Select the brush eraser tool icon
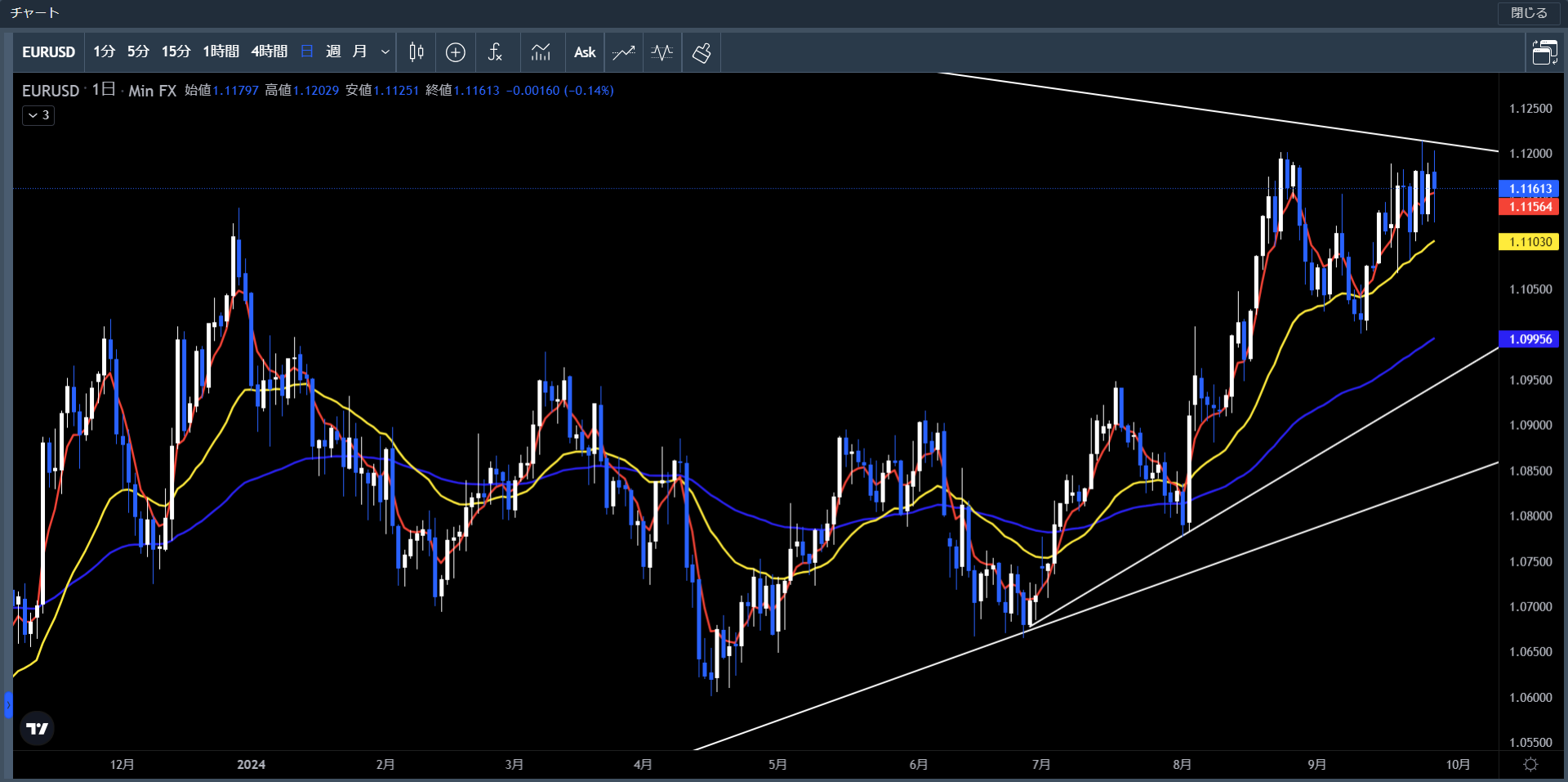 (702, 52)
